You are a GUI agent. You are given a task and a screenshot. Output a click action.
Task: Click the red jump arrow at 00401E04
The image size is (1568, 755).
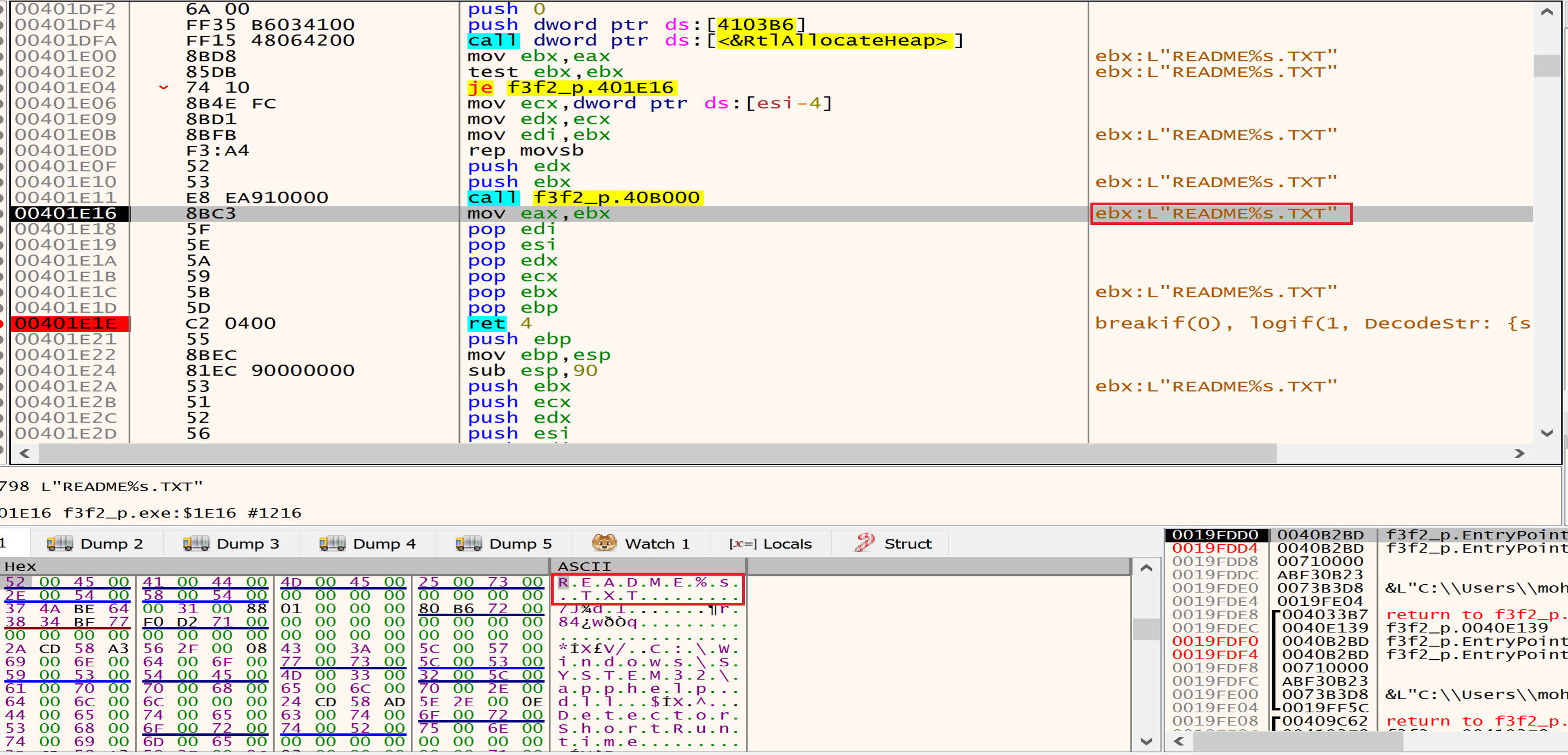pos(163,88)
